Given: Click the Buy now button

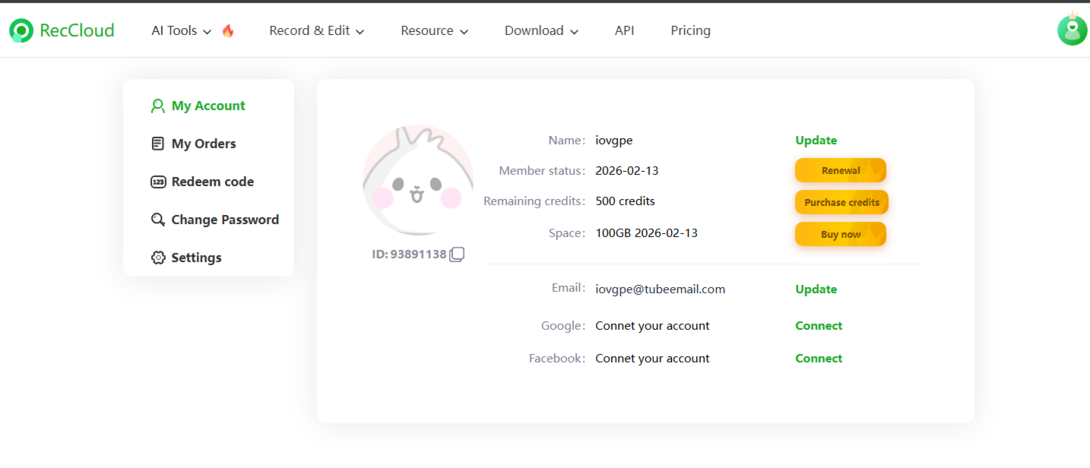Looking at the screenshot, I should tap(840, 234).
